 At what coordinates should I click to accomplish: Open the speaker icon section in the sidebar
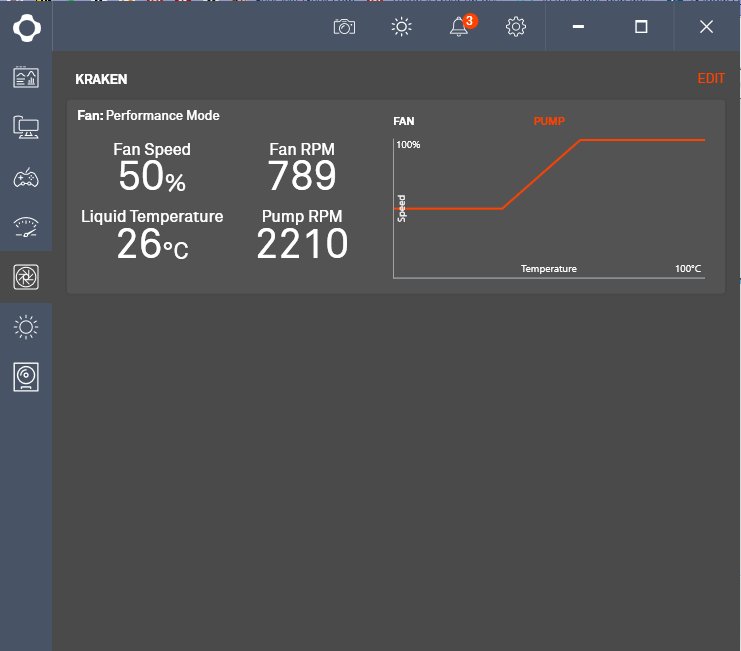[26, 377]
